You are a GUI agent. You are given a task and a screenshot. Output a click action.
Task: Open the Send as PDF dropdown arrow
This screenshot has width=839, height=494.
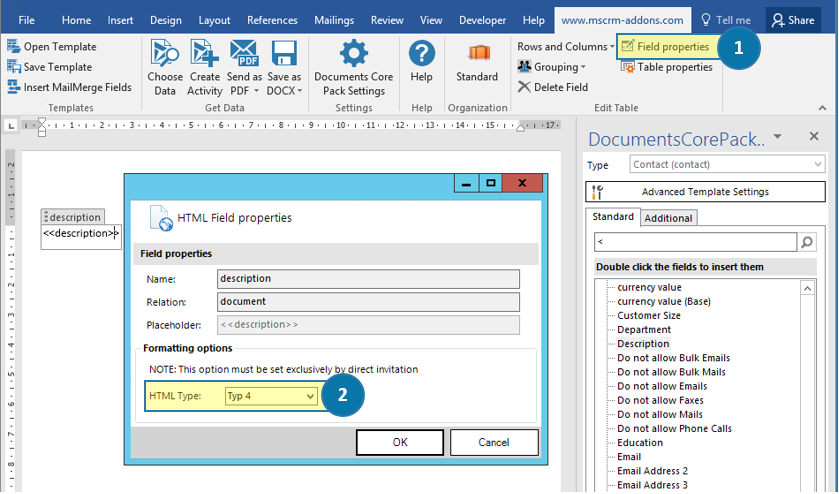(256, 91)
